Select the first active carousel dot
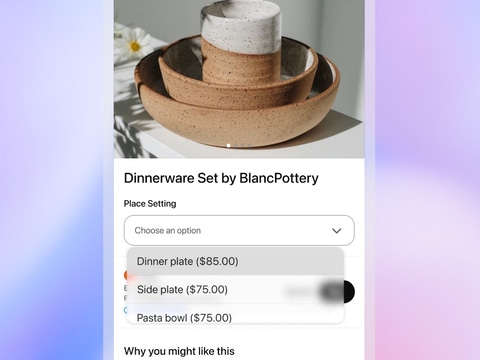 pyautogui.click(x=229, y=146)
